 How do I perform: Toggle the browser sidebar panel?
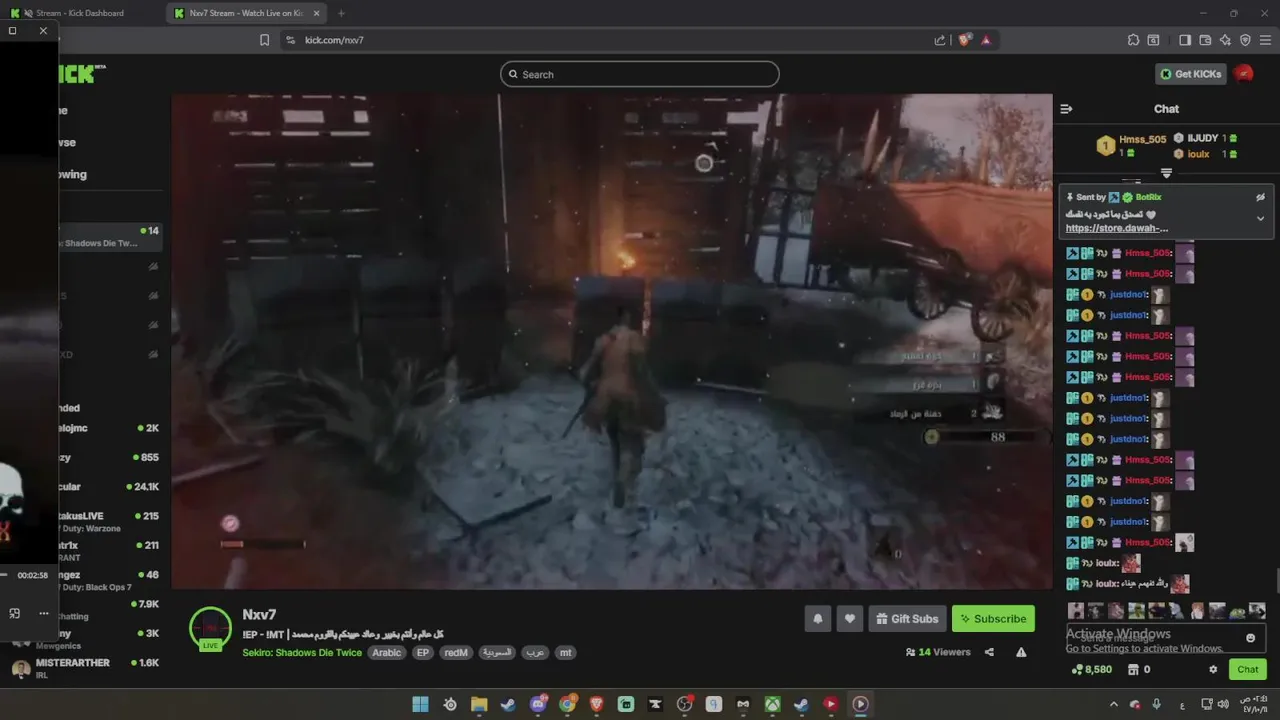pyautogui.click(x=1185, y=40)
